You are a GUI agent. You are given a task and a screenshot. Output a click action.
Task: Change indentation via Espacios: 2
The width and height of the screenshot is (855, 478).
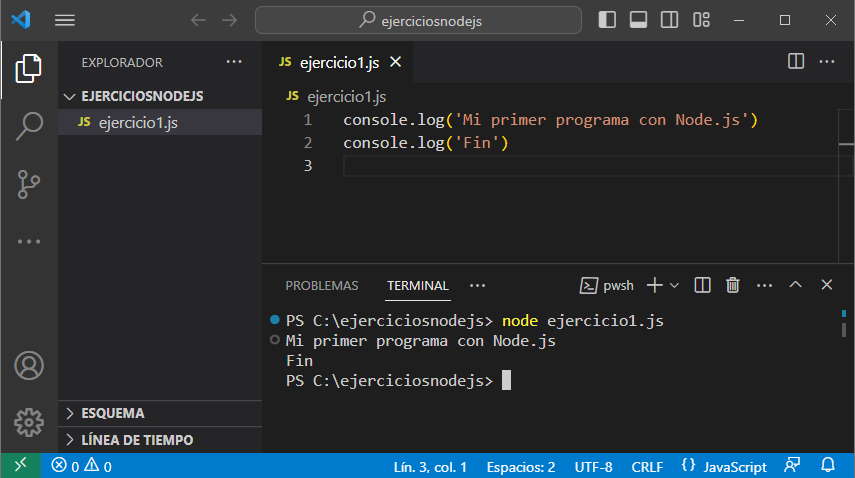tap(521, 467)
